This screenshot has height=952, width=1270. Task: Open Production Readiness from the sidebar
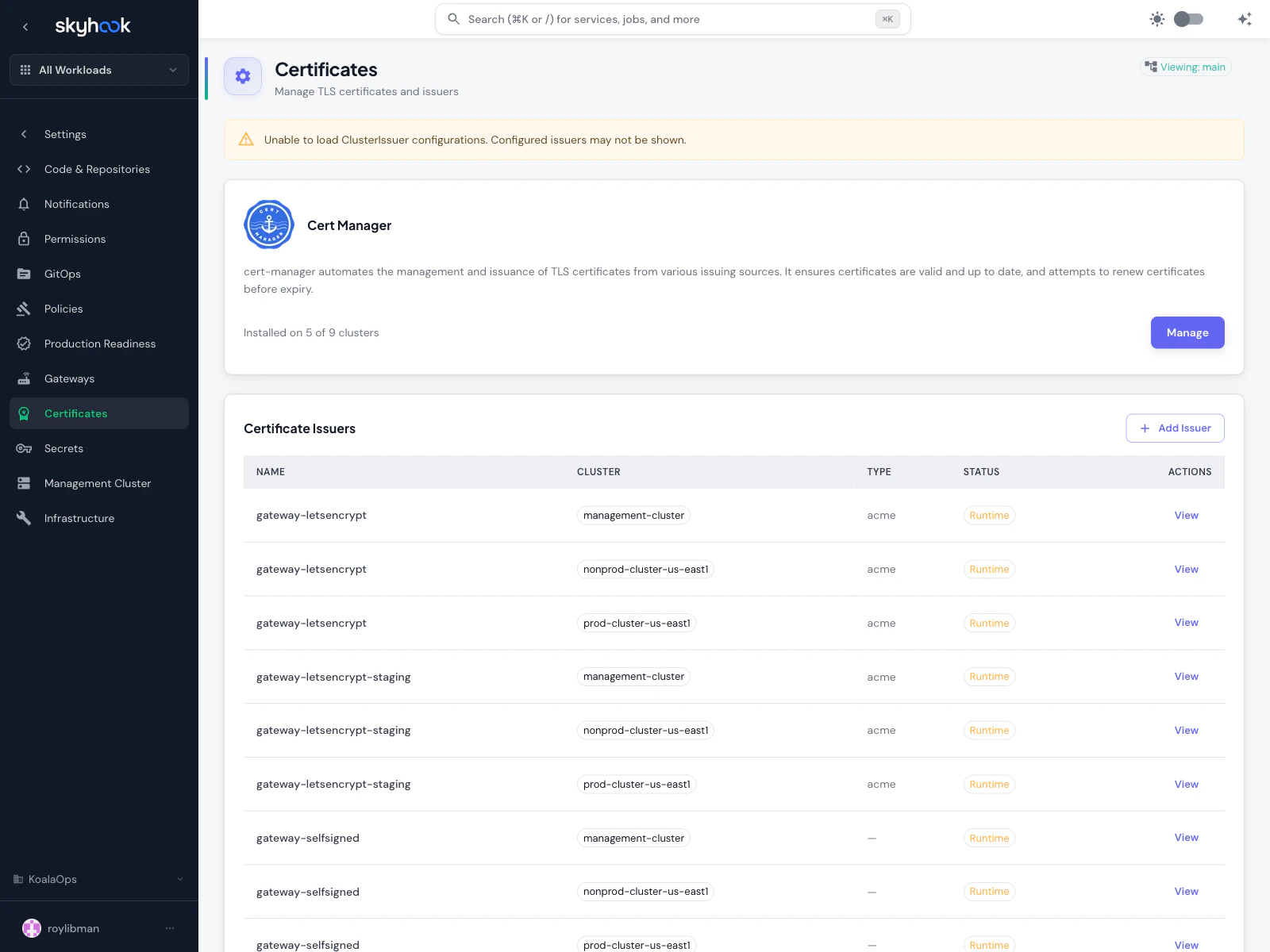100,344
